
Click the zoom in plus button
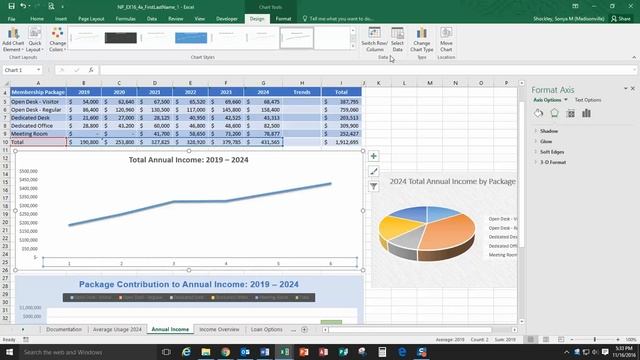click(618, 340)
